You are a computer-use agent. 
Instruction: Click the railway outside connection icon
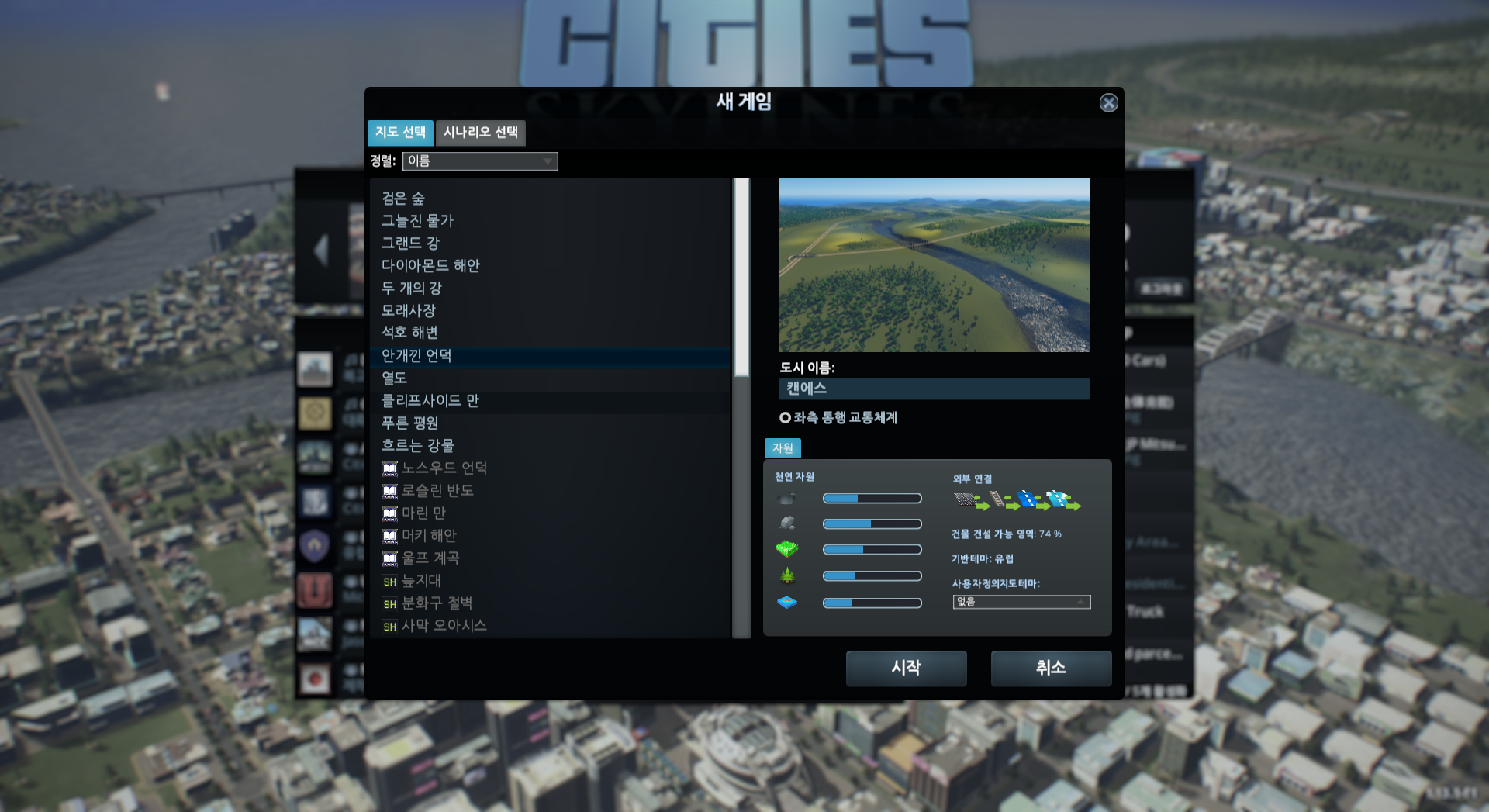click(x=997, y=499)
